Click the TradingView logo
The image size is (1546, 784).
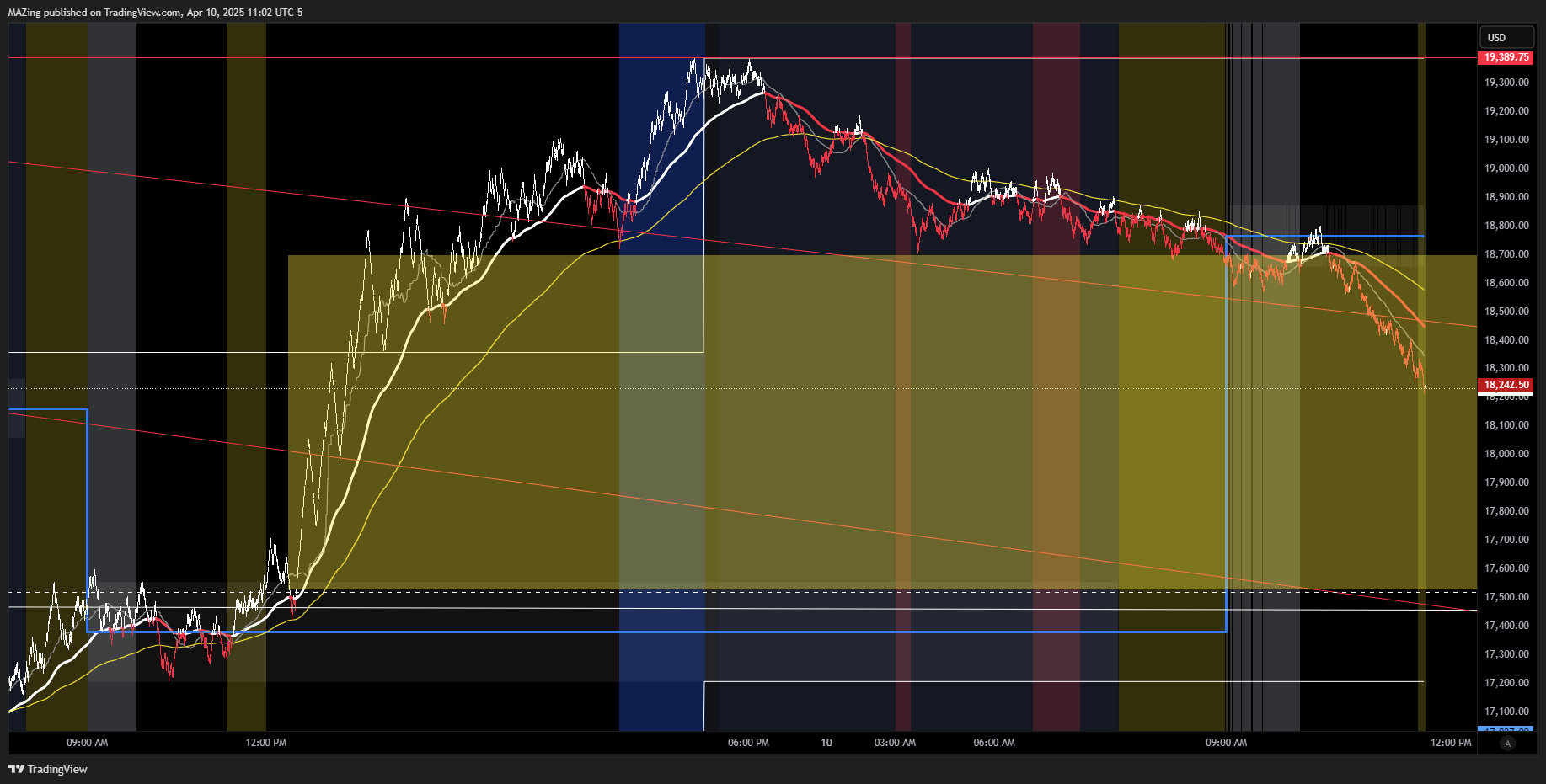[48, 769]
